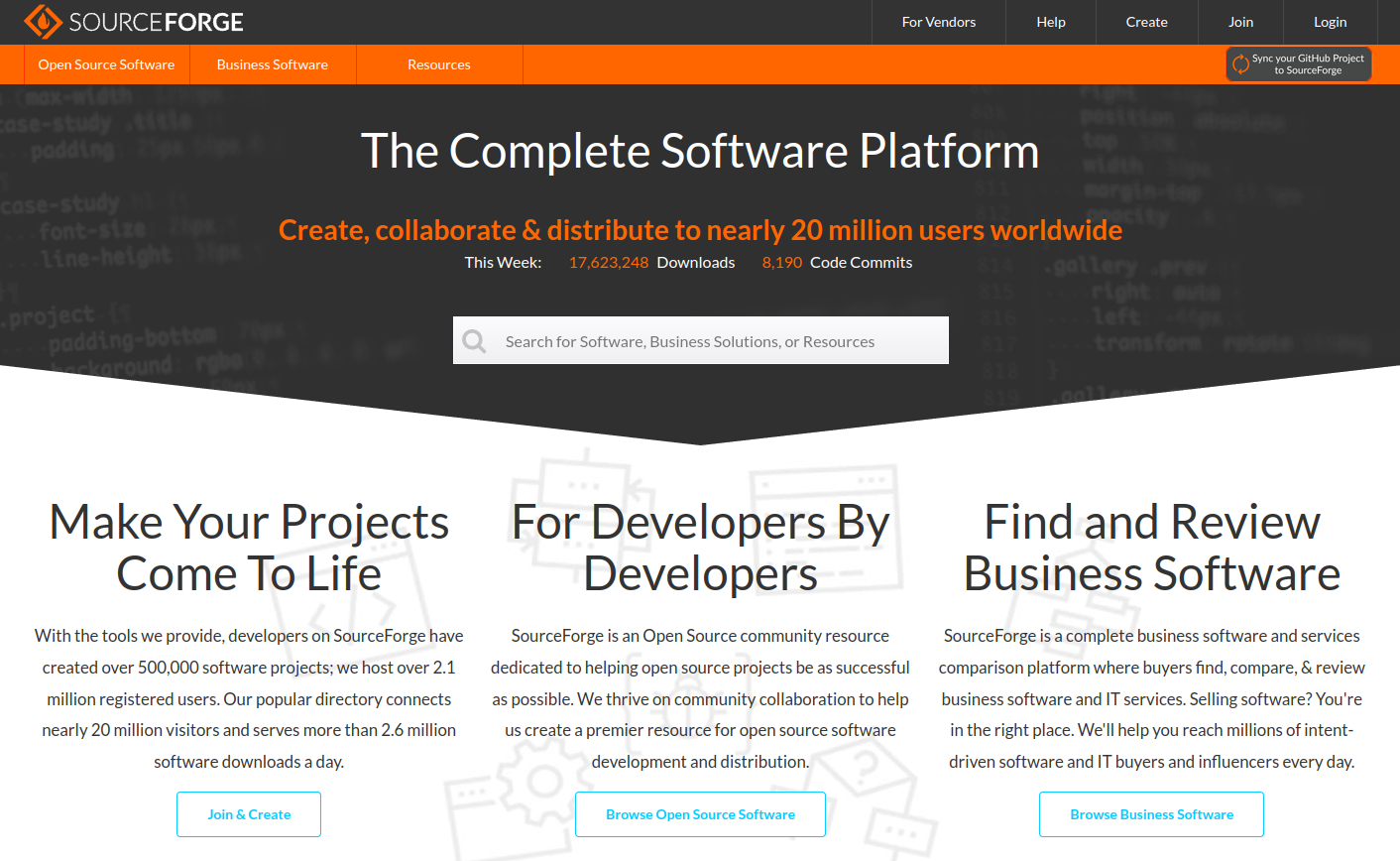Click the 8,190 Code Commits statistic

click(837, 262)
